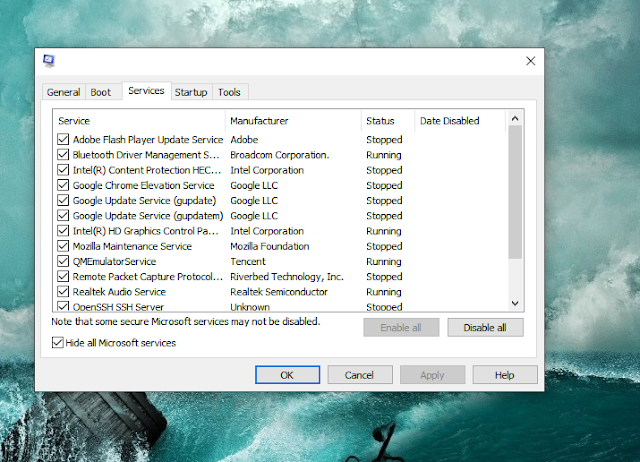The width and height of the screenshot is (640, 462).
Task: Open the Boot tab
Action: [100, 92]
